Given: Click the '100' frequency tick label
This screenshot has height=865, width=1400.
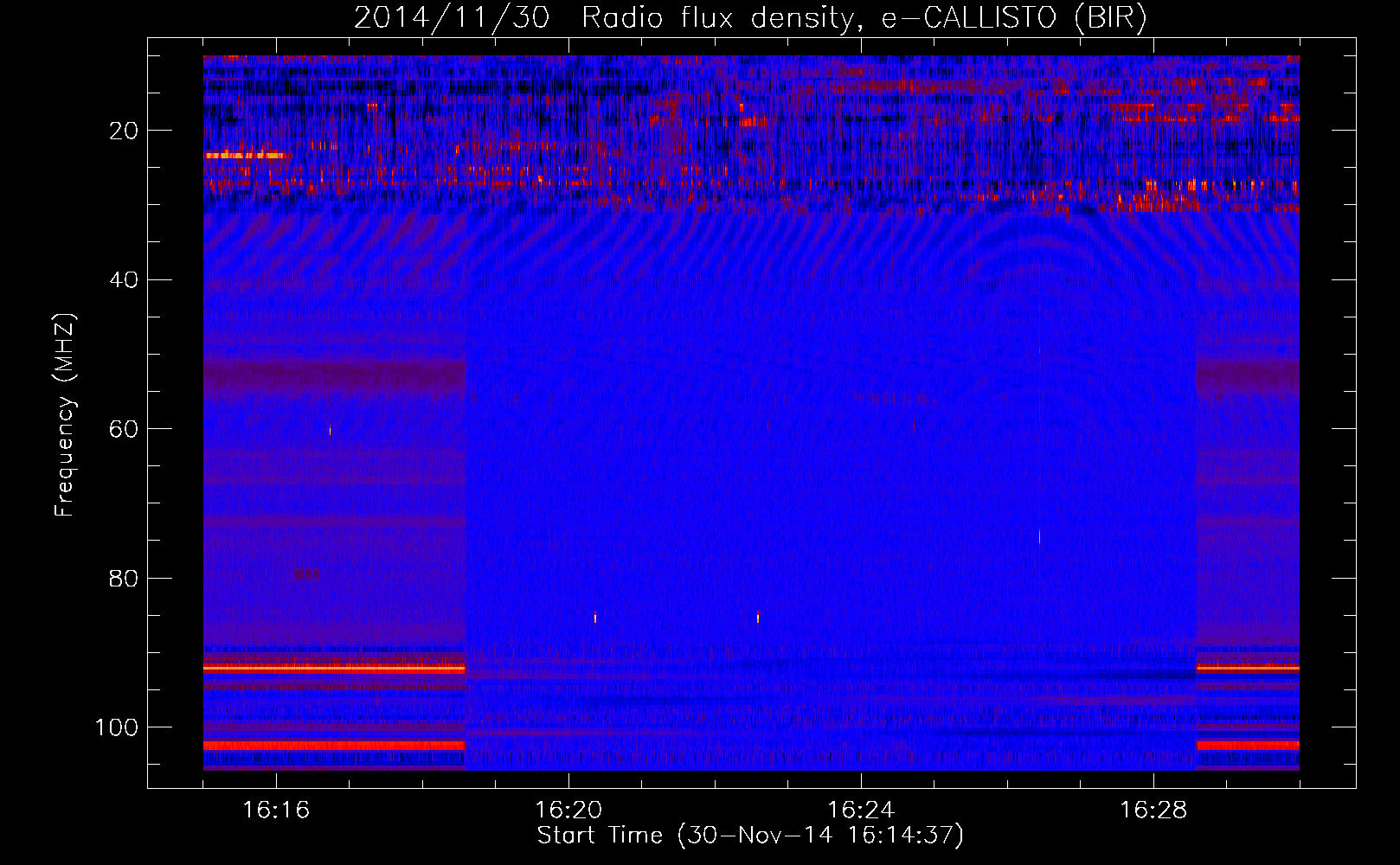Looking at the screenshot, I should (x=117, y=727).
